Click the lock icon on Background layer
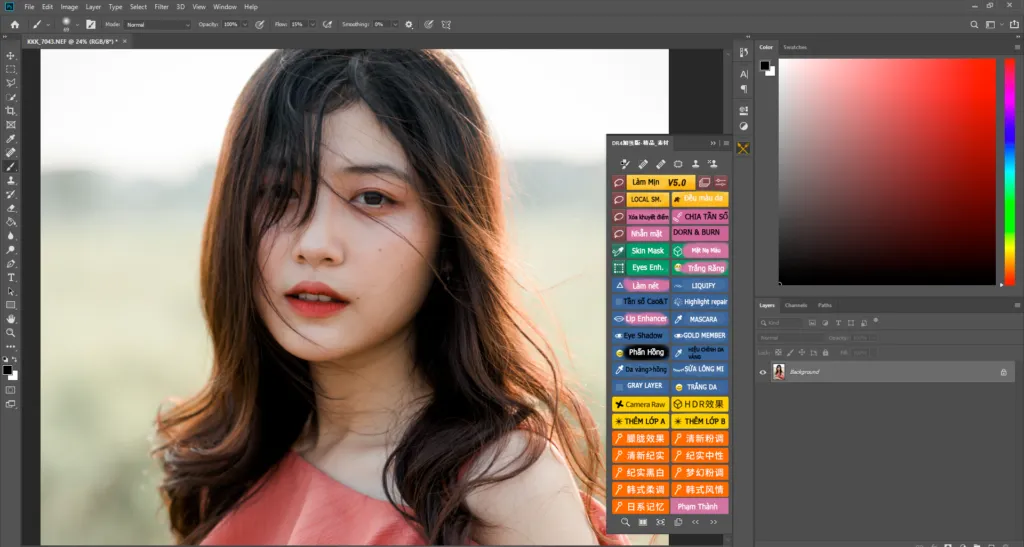This screenshot has height=547, width=1024. click(1004, 372)
